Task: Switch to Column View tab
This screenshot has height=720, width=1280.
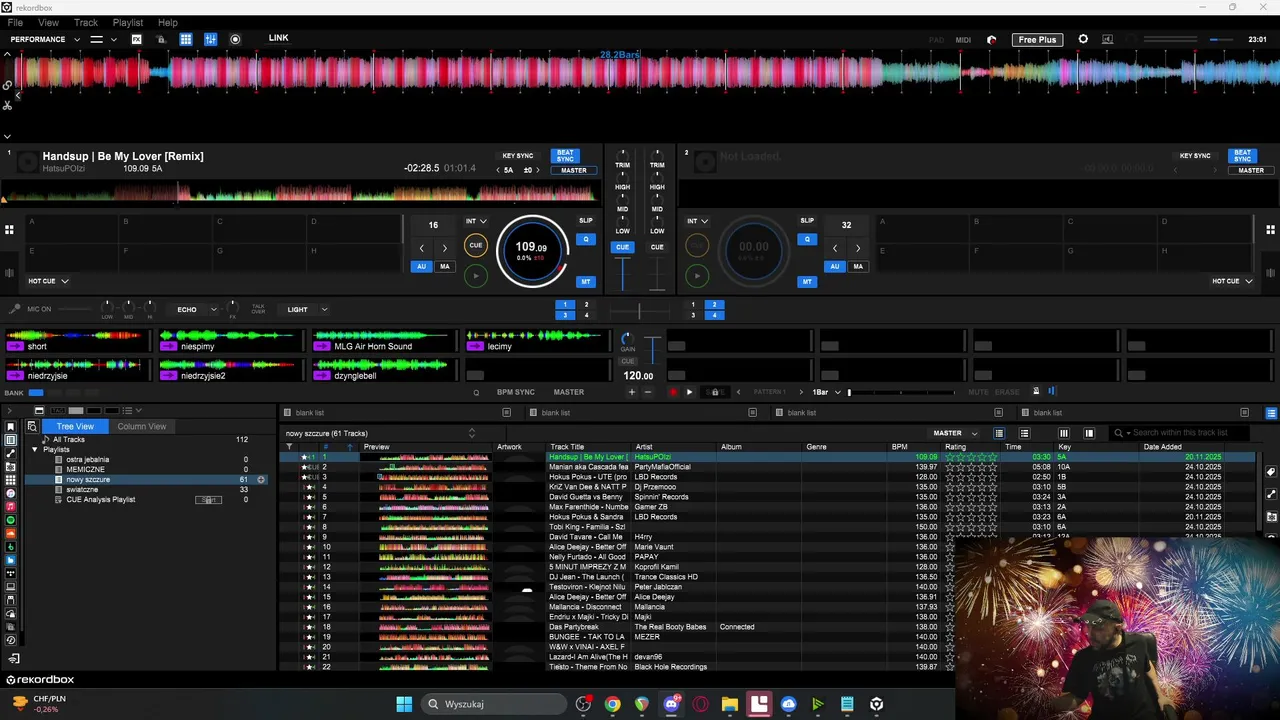Action: (142, 426)
